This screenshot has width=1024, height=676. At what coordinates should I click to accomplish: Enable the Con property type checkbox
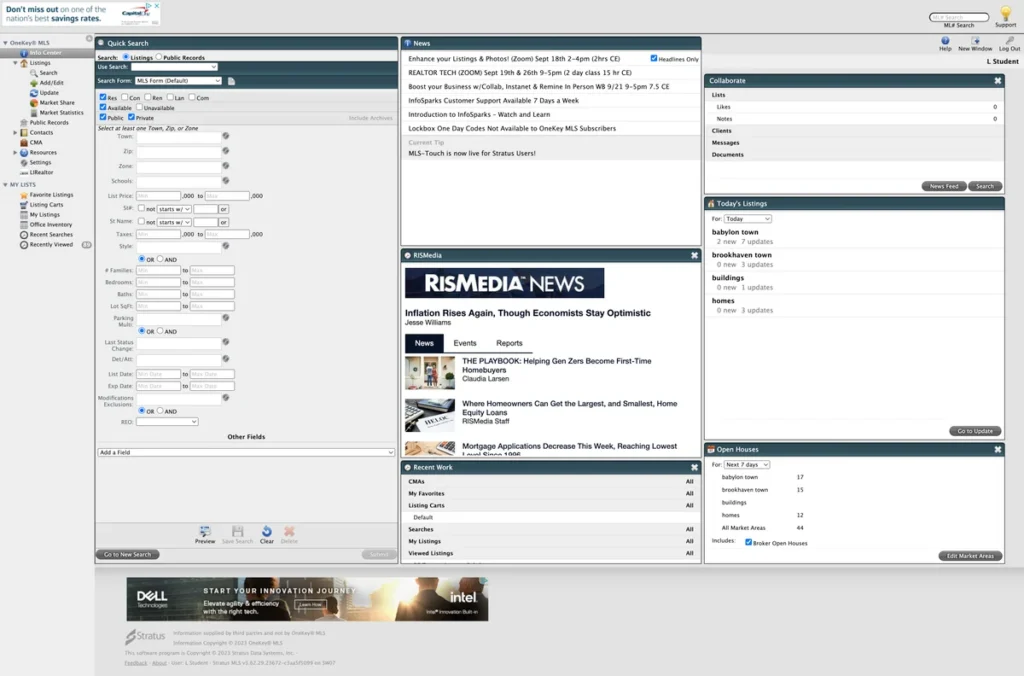[124, 98]
